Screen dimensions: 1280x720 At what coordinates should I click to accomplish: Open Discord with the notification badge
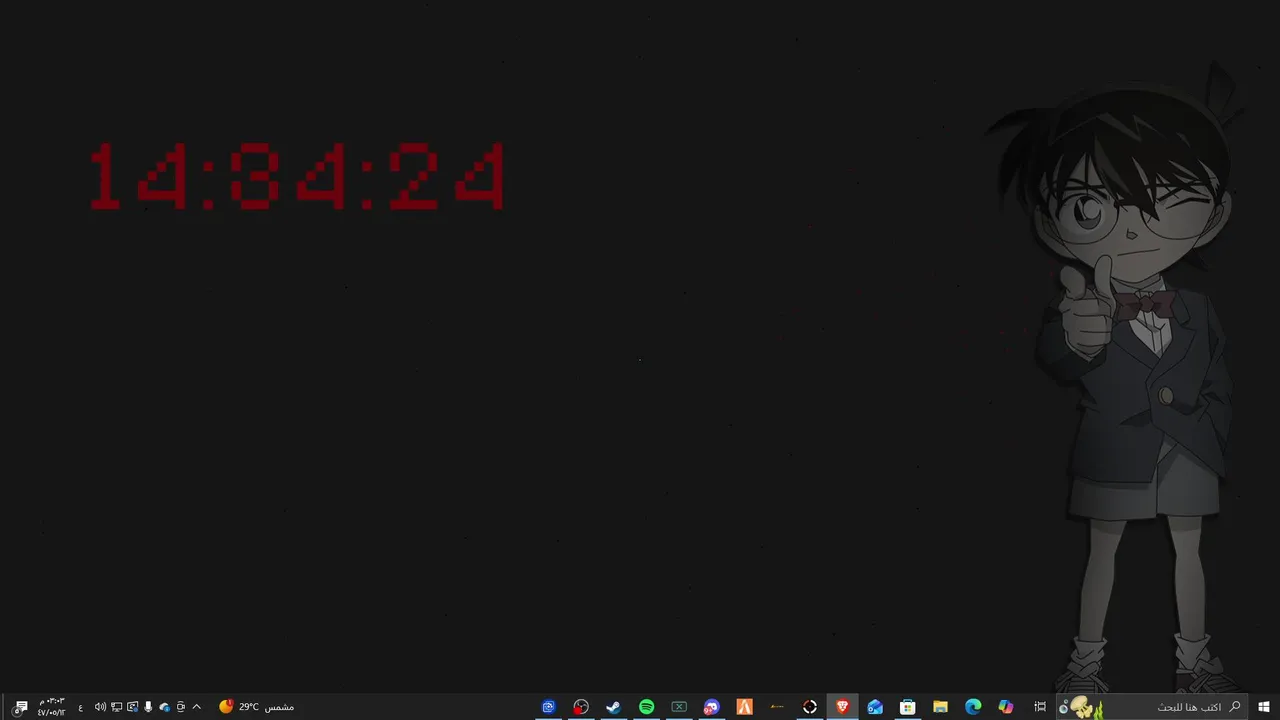click(711, 707)
